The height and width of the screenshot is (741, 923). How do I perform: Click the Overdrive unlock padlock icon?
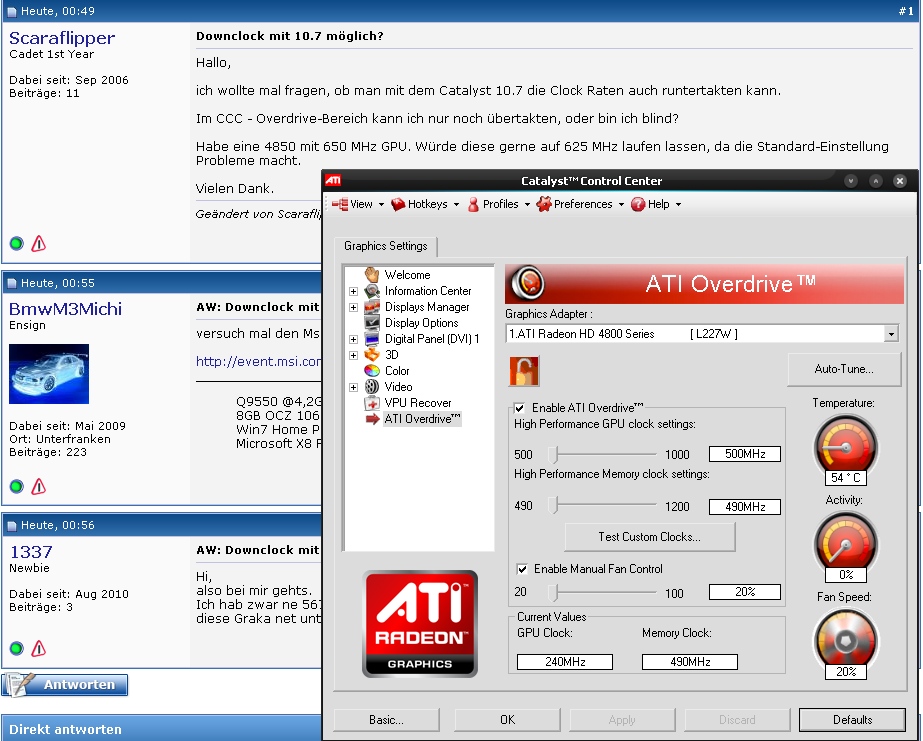tap(523, 371)
